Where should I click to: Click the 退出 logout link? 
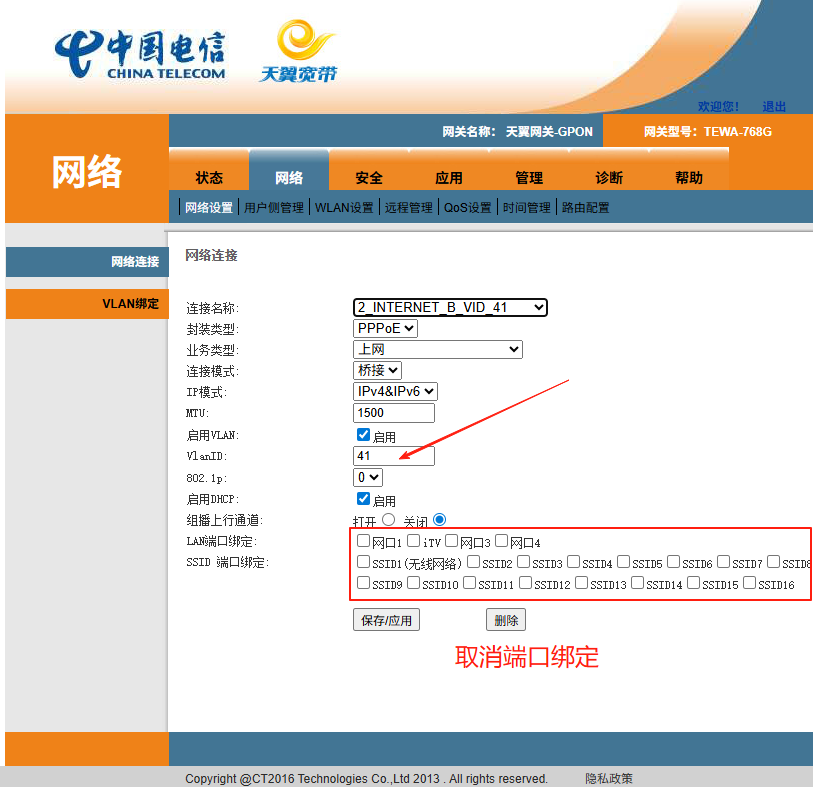(774, 106)
